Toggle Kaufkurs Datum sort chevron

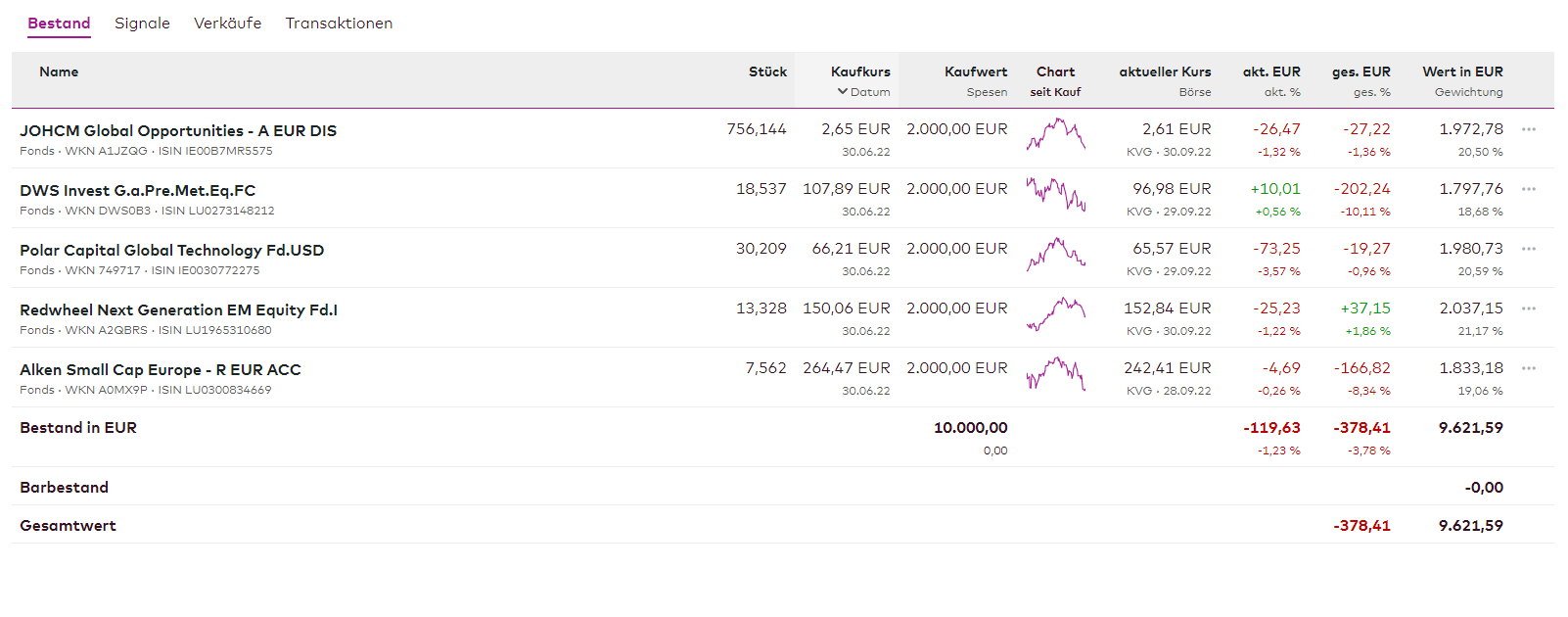pos(843,92)
